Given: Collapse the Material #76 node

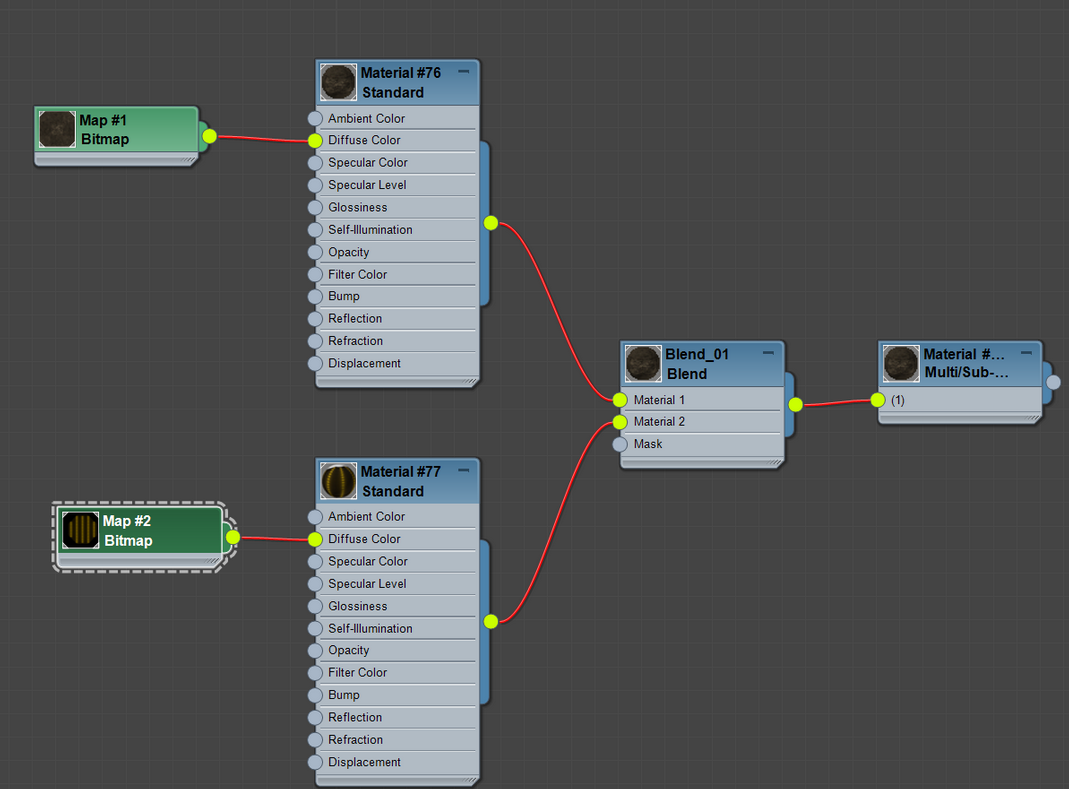Looking at the screenshot, I should click(462, 71).
